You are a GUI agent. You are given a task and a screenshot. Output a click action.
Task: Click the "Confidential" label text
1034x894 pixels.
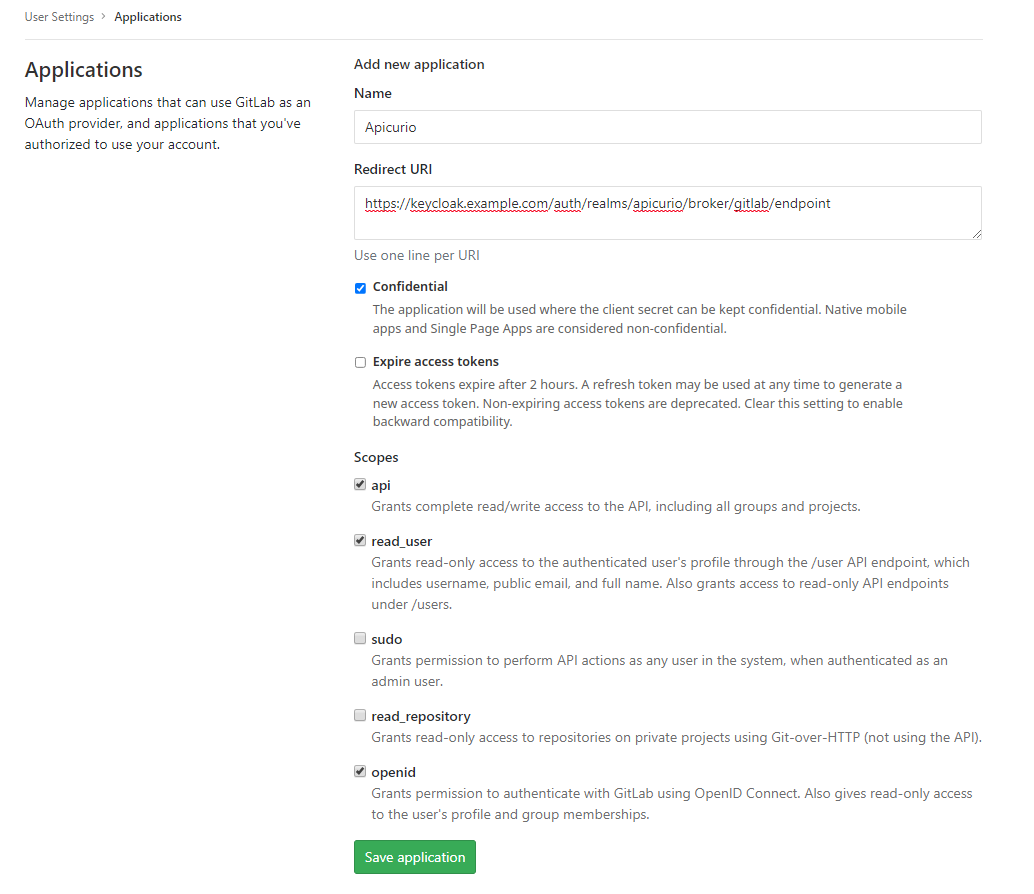pos(411,286)
